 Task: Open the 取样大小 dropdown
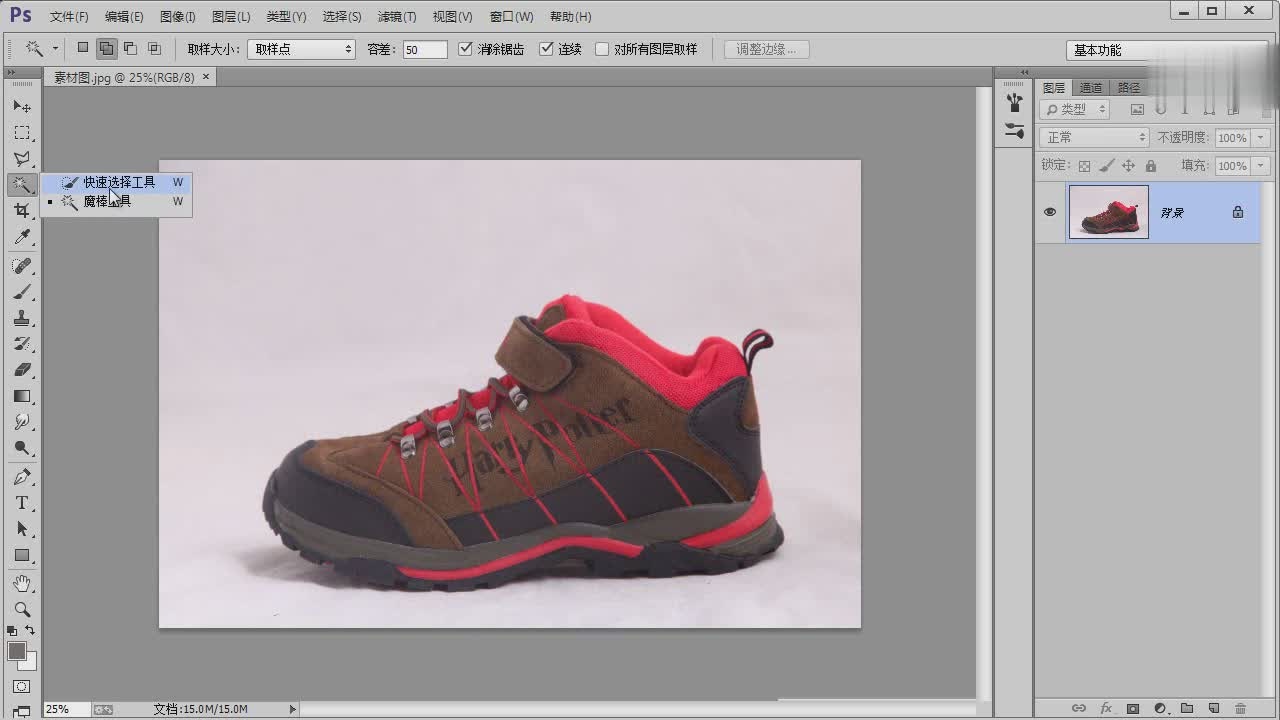tap(301, 49)
